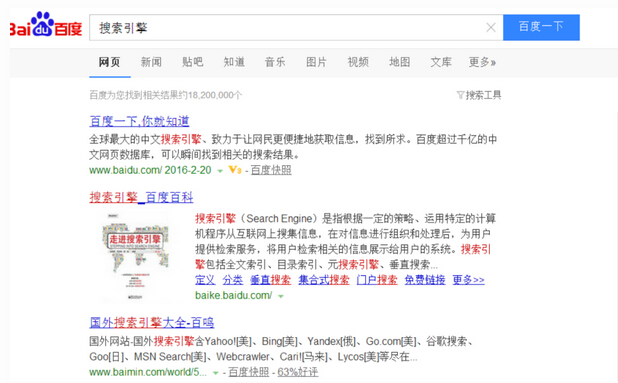Click the 63%好评 rating link
This screenshot has height=383, width=618.
pyautogui.click(x=298, y=372)
